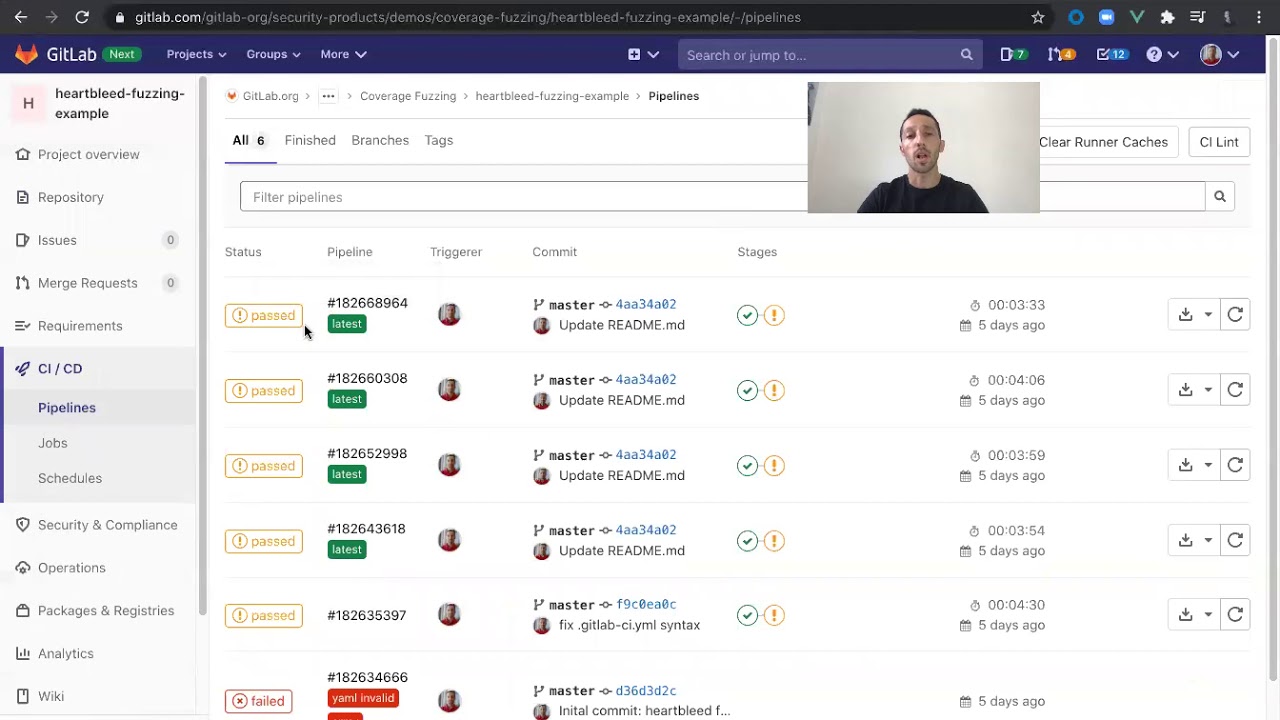The height and width of the screenshot is (720, 1280).
Task: Open Project overview in the sidebar
Action: [88, 154]
